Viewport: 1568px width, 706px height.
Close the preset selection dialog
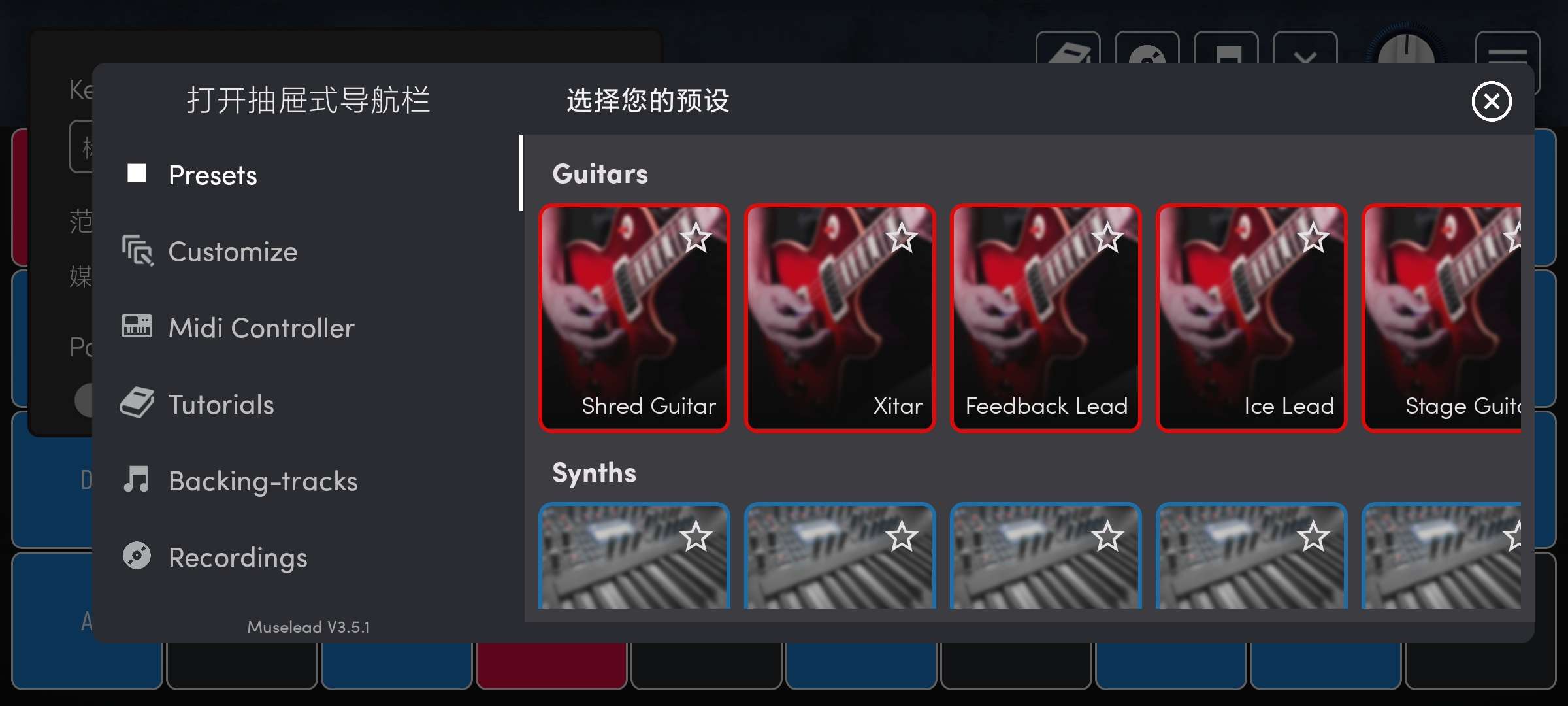tap(1491, 100)
